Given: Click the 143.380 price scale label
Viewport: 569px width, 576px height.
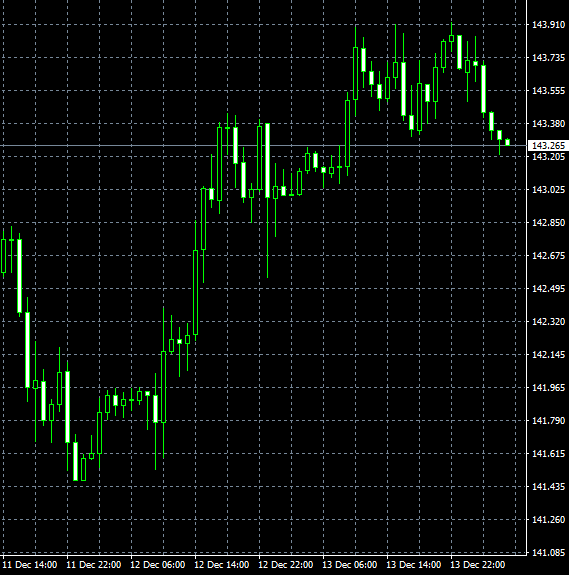Looking at the screenshot, I should coord(548,123).
